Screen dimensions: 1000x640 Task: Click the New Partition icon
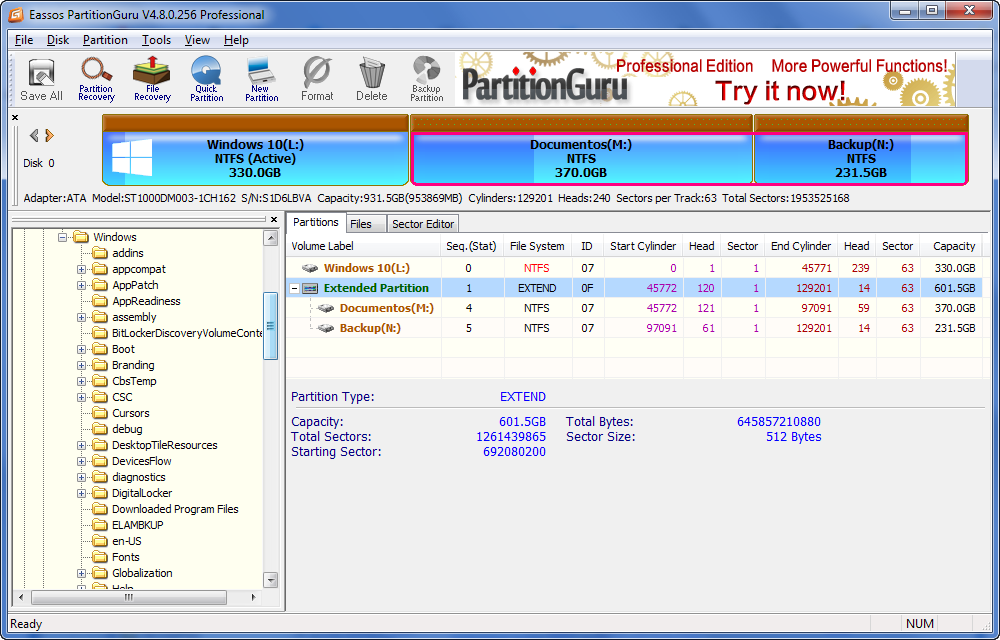(260, 78)
